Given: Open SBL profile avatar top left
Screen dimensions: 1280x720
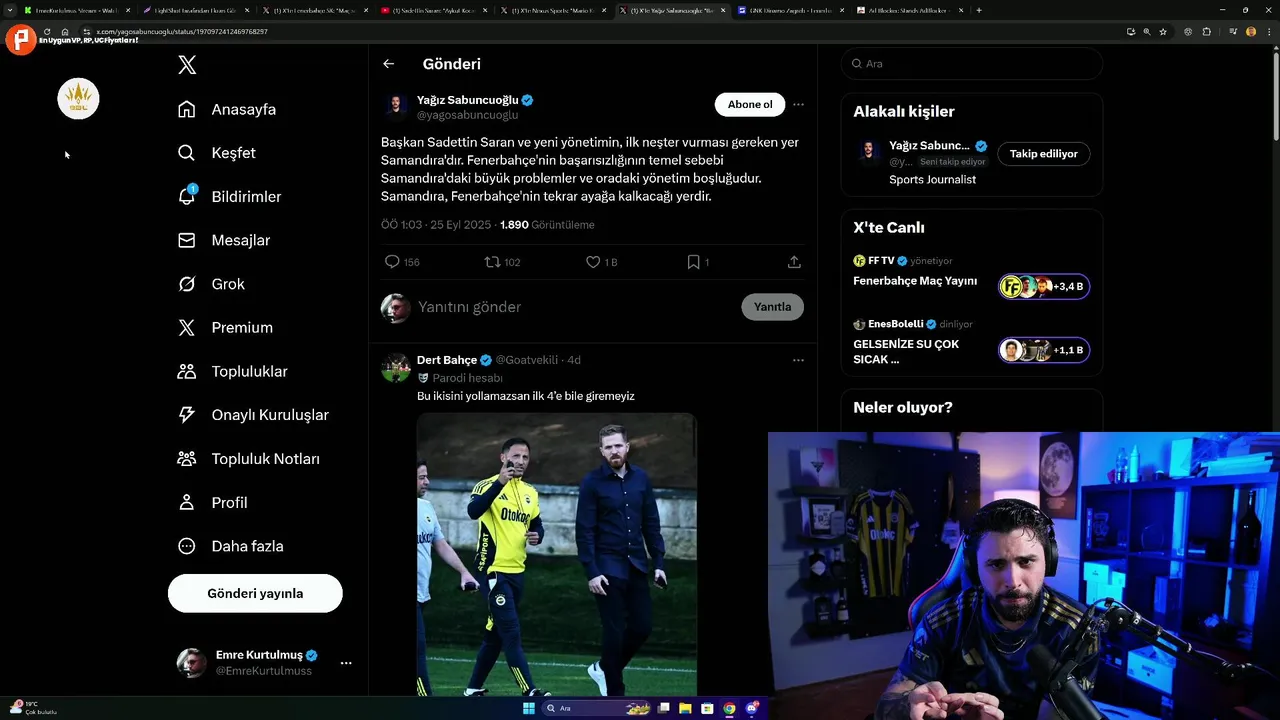Looking at the screenshot, I should pyautogui.click(x=78, y=98).
